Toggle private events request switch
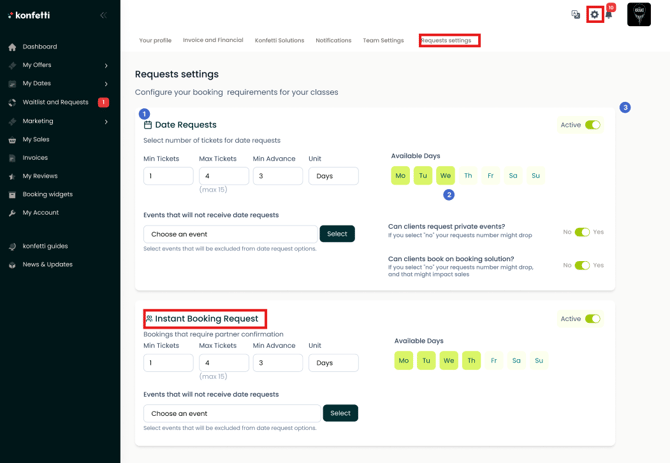Image resolution: width=670 pixels, height=463 pixels. tap(582, 232)
